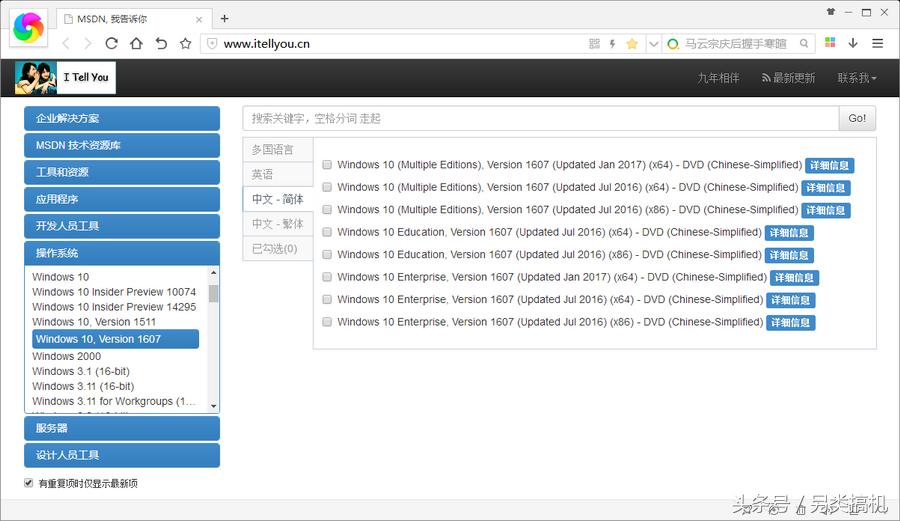Close the MSDN tab with the x
This screenshot has height=521, width=900.
pos(199,20)
